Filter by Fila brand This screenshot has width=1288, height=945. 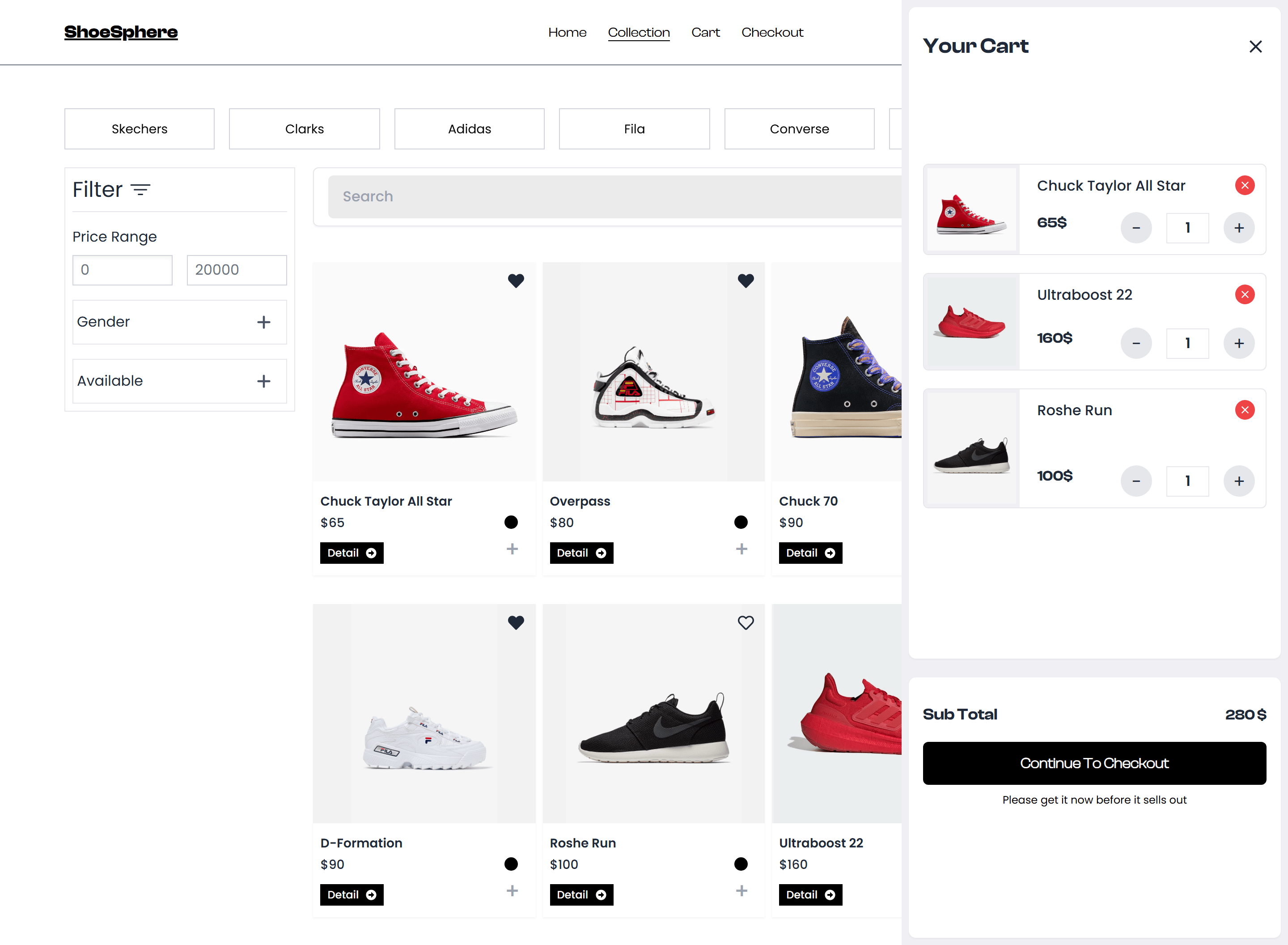(635, 129)
